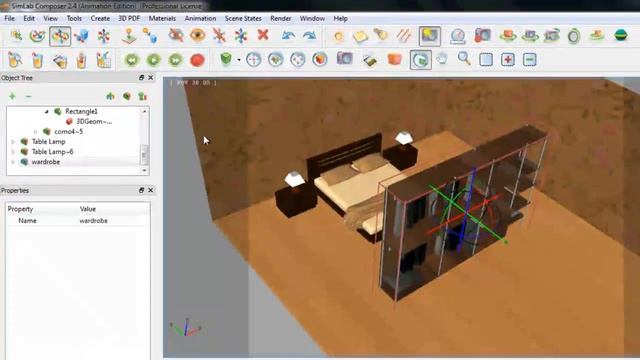Open the File menu
Image resolution: width=640 pixels, height=360 pixels.
click(x=9, y=18)
